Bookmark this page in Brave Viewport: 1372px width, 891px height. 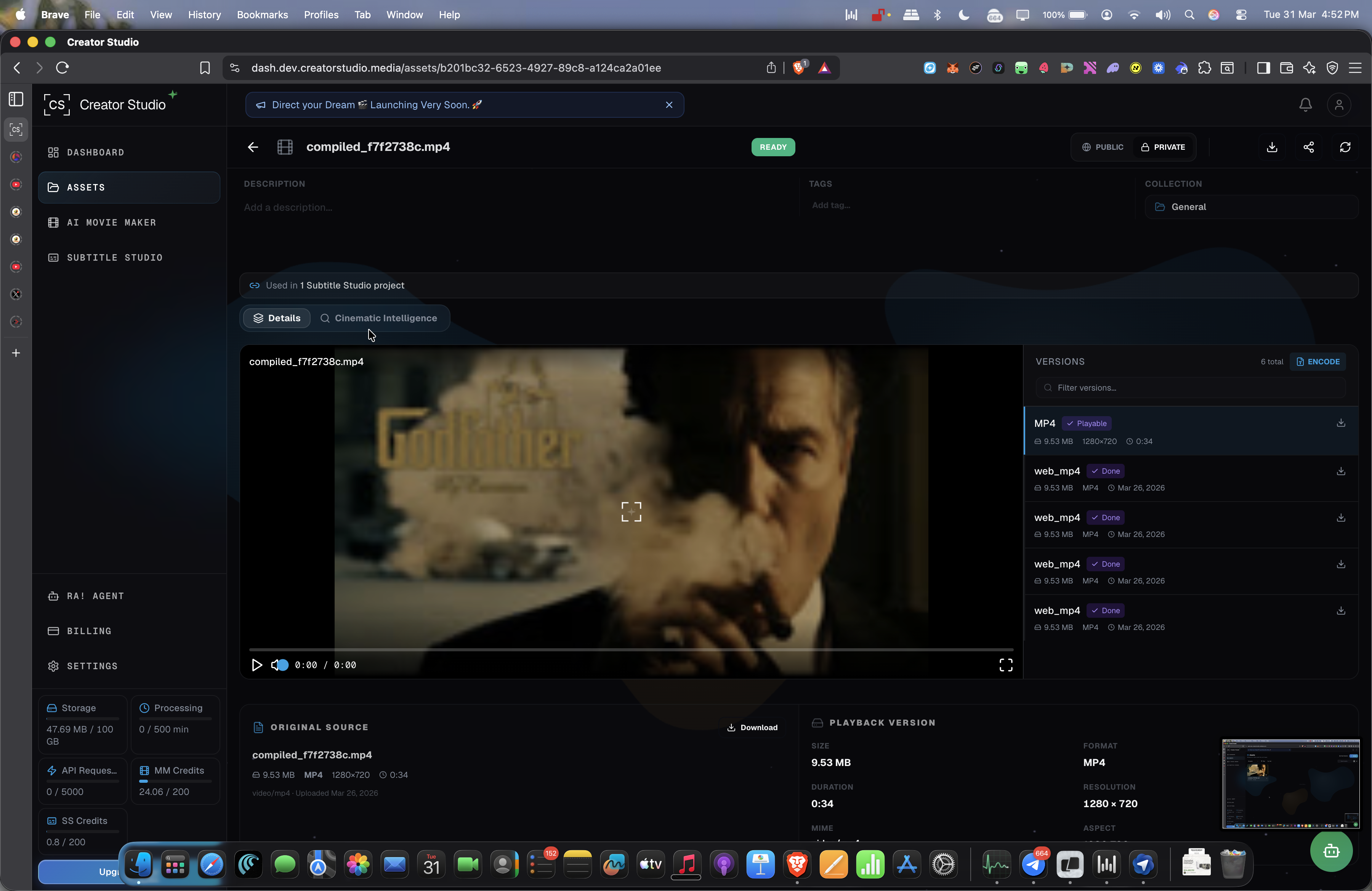coord(205,68)
